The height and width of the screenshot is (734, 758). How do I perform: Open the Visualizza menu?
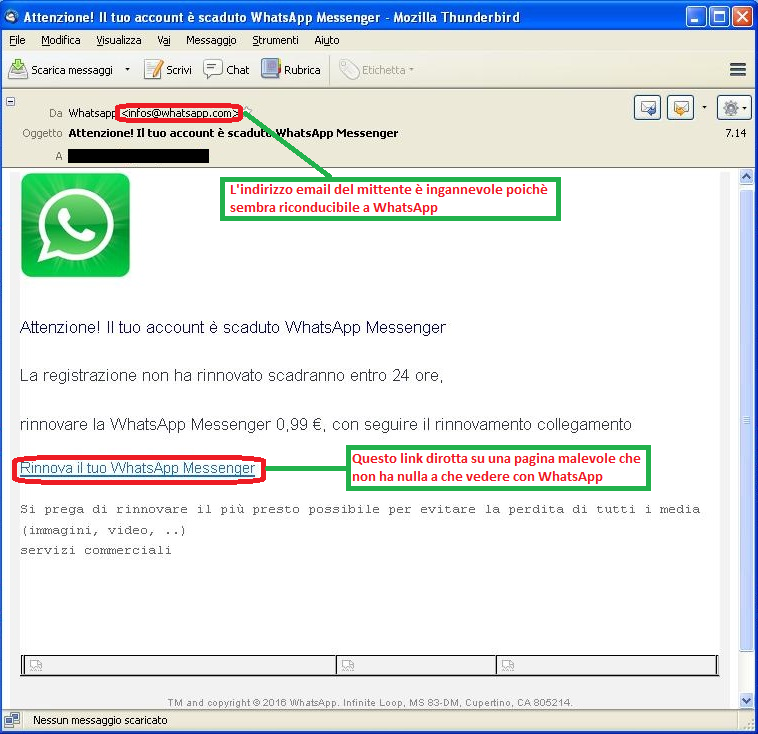(118, 40)
